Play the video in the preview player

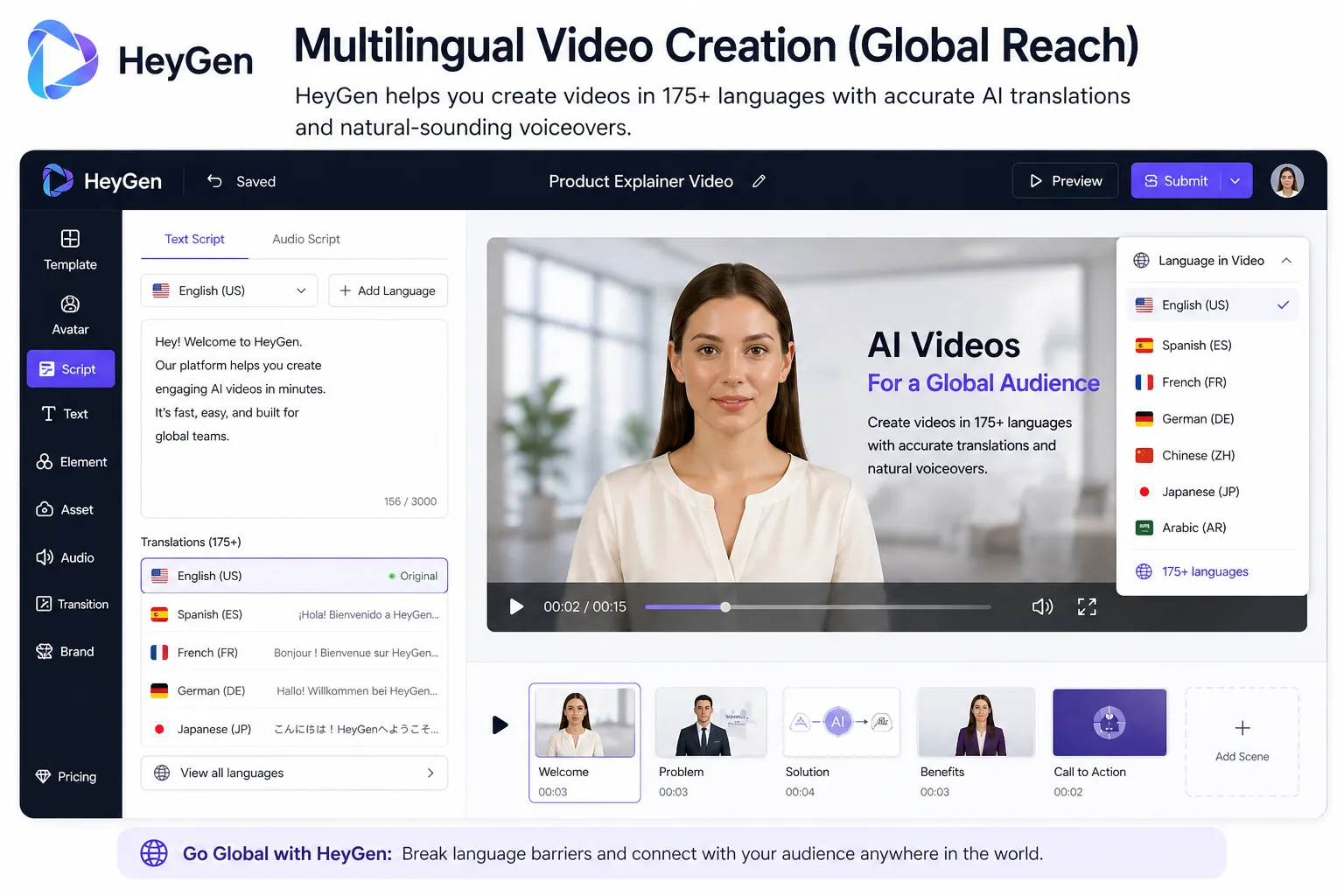(516, 607)
